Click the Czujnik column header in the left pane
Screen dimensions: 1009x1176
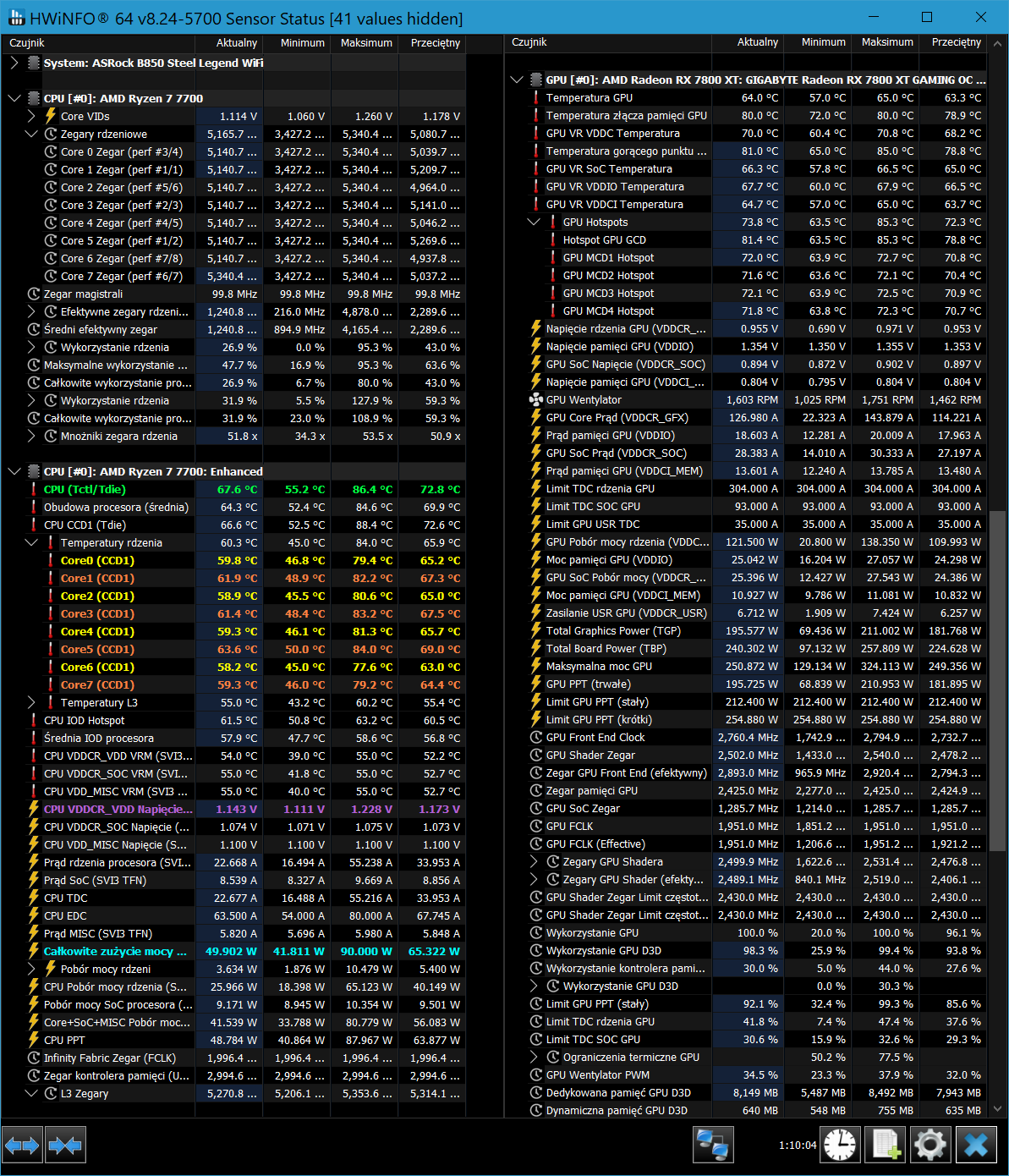tap(98, 42)
